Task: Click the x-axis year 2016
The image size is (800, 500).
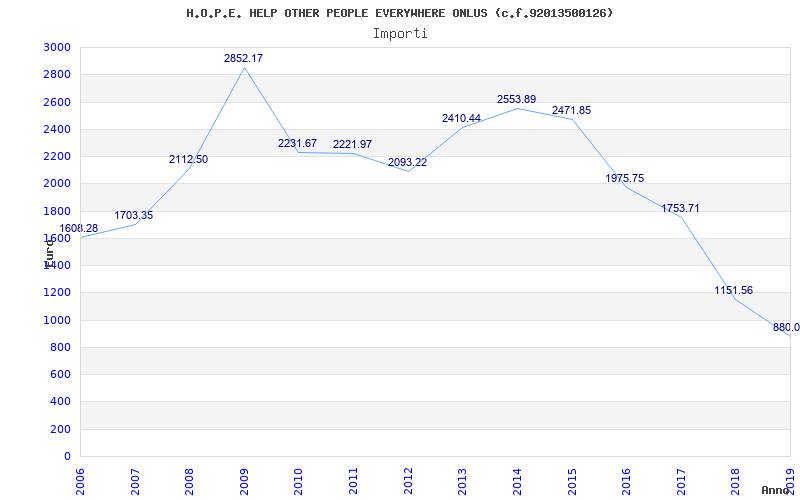Action: [626, 480]
